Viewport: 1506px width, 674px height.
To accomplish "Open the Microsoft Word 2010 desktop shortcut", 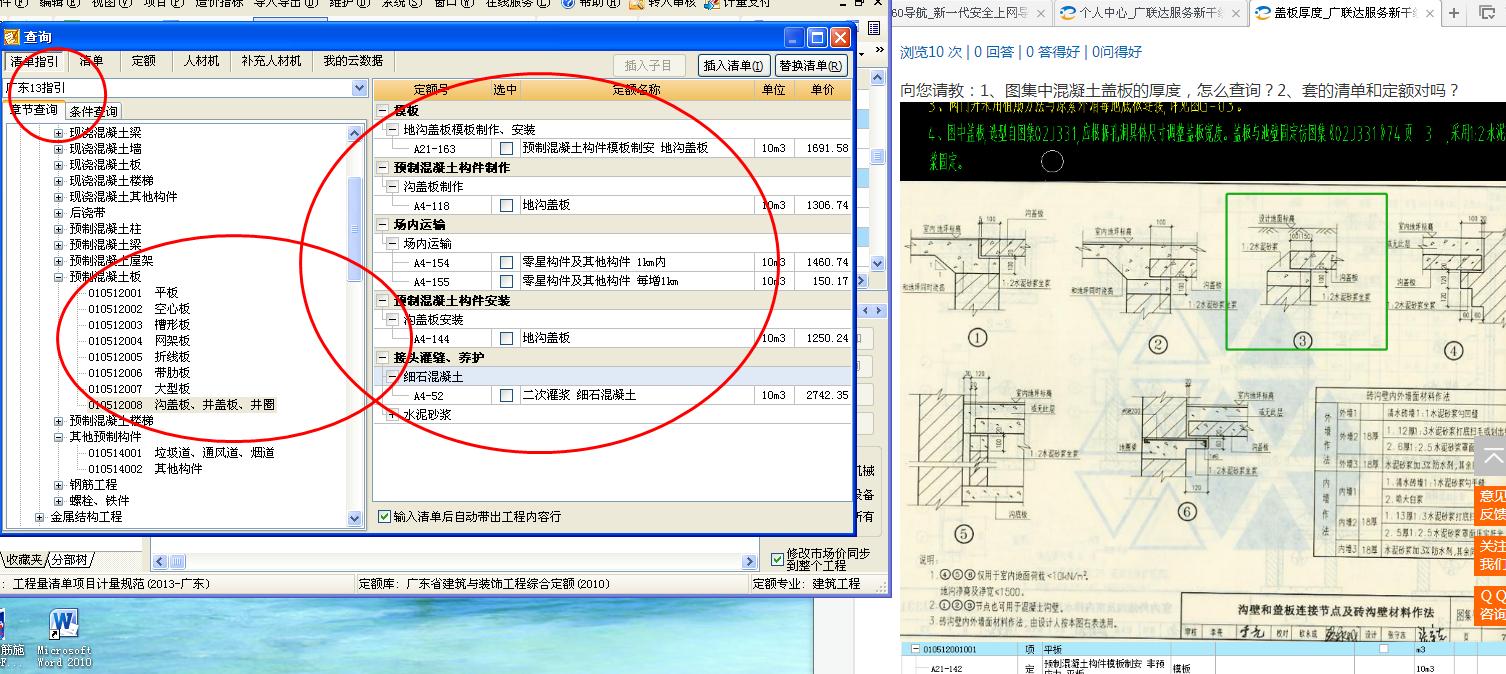I will pyautogui.click(x=64, y=636).
